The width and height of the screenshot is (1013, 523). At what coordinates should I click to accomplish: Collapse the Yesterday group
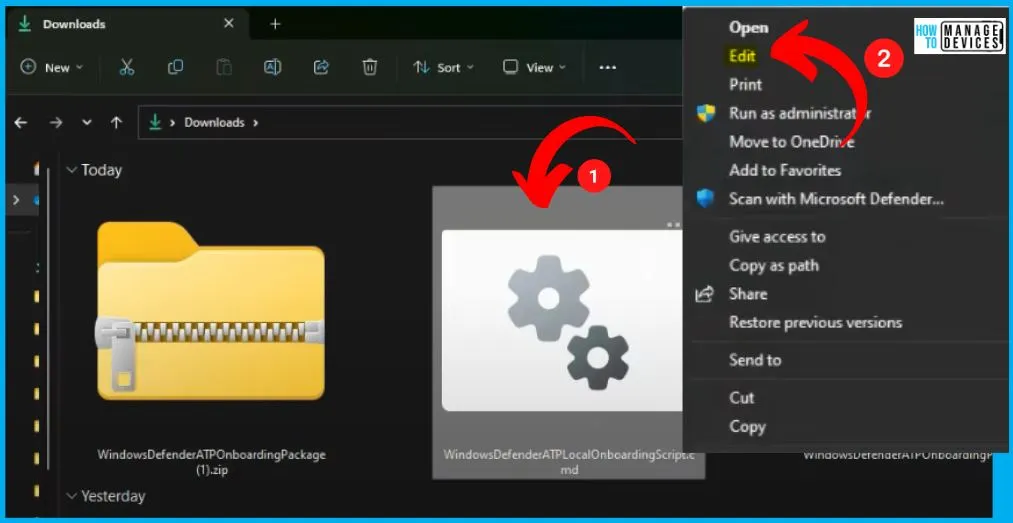[71, 496]
